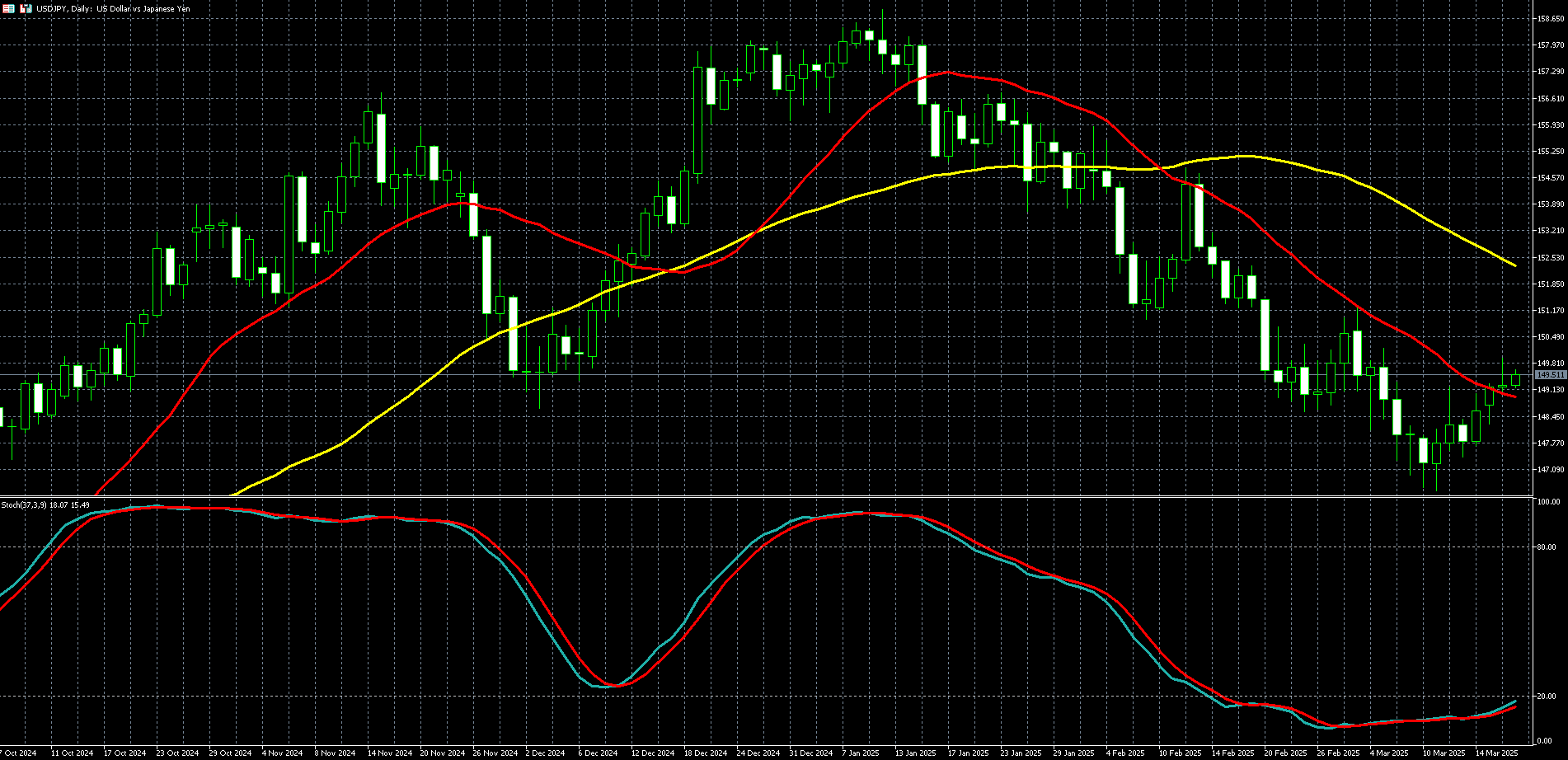Click the '4 Feb 2025' date label
Screen dimensions: 1568x760
click(1125, 753)
